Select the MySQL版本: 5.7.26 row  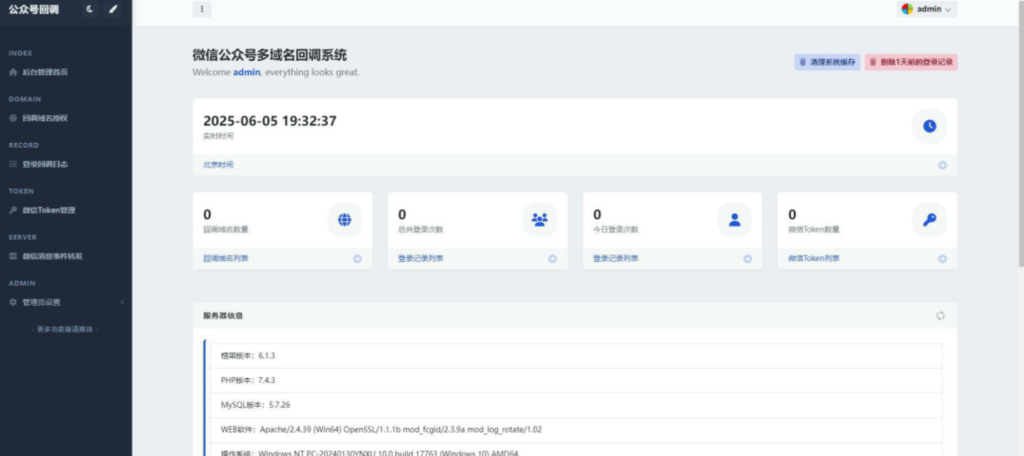(576, 405)
